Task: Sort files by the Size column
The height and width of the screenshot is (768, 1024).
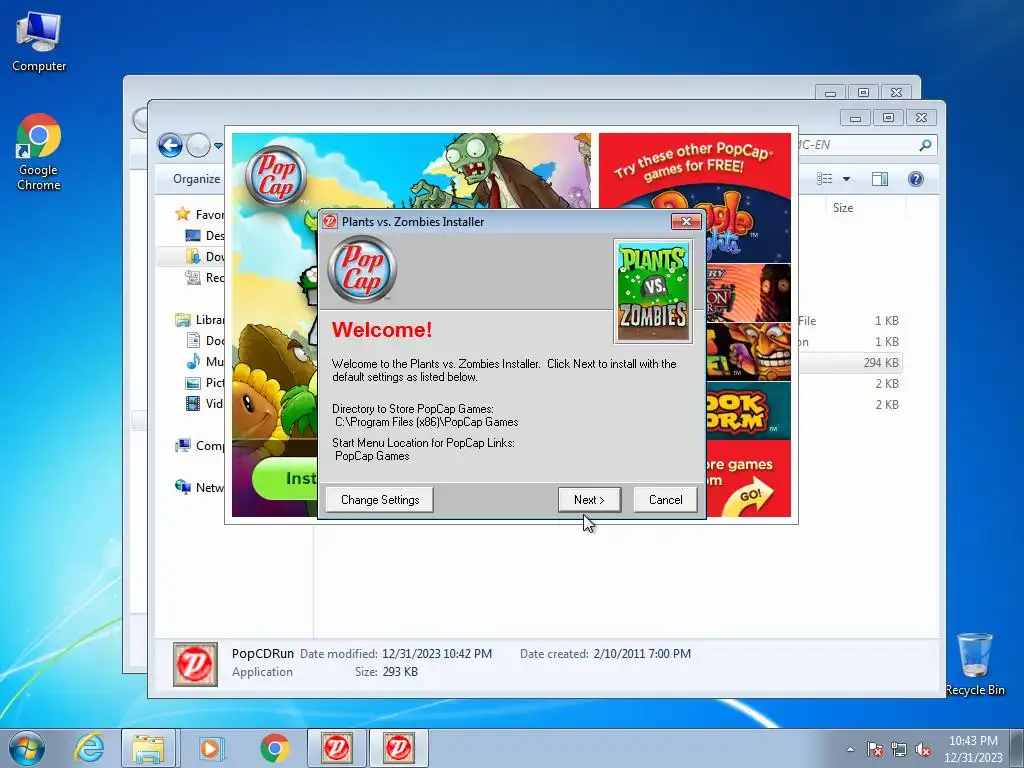Action: pos(842,208)
